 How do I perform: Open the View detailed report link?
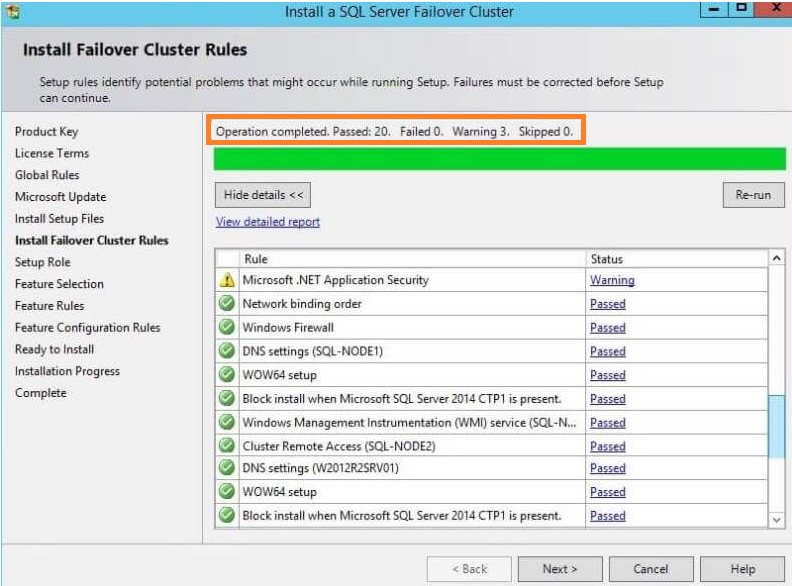tap(268, 222)
